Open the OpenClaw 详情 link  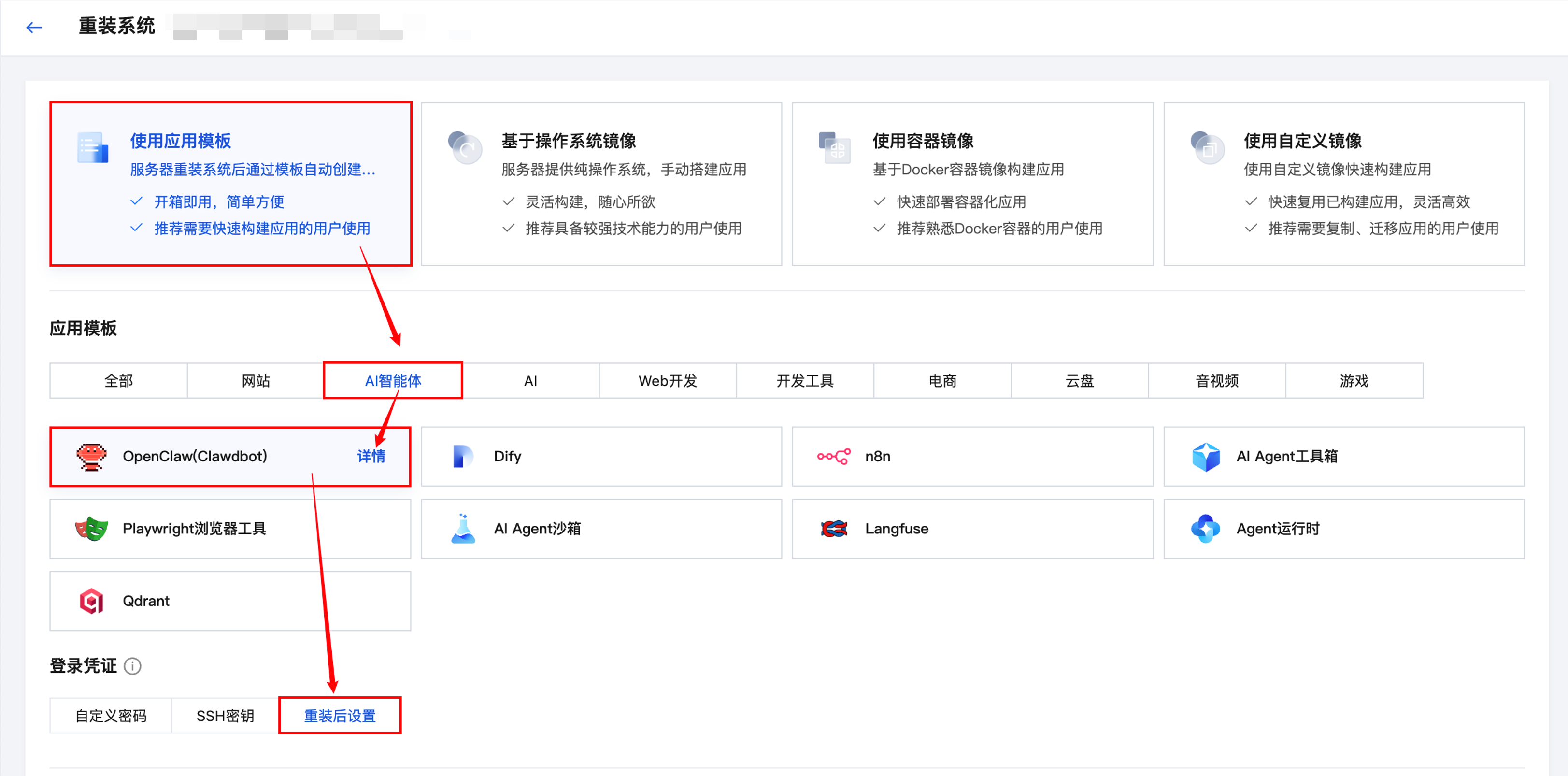(x=371, y=457)
